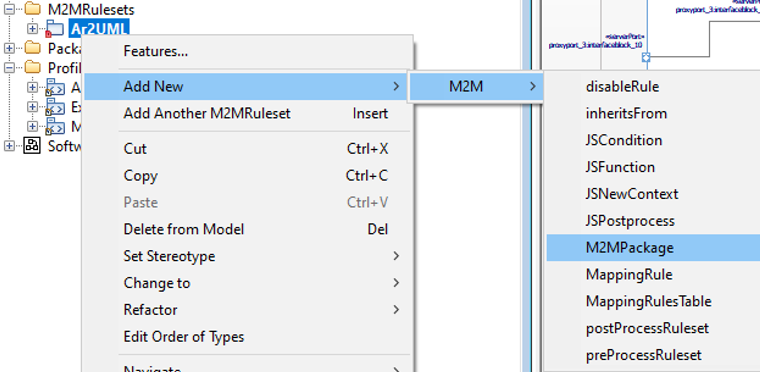The width and height of the screenshot is (760, 372).
Task: Collapse the M2MRulesets tree node
Action: pos(9,9)
